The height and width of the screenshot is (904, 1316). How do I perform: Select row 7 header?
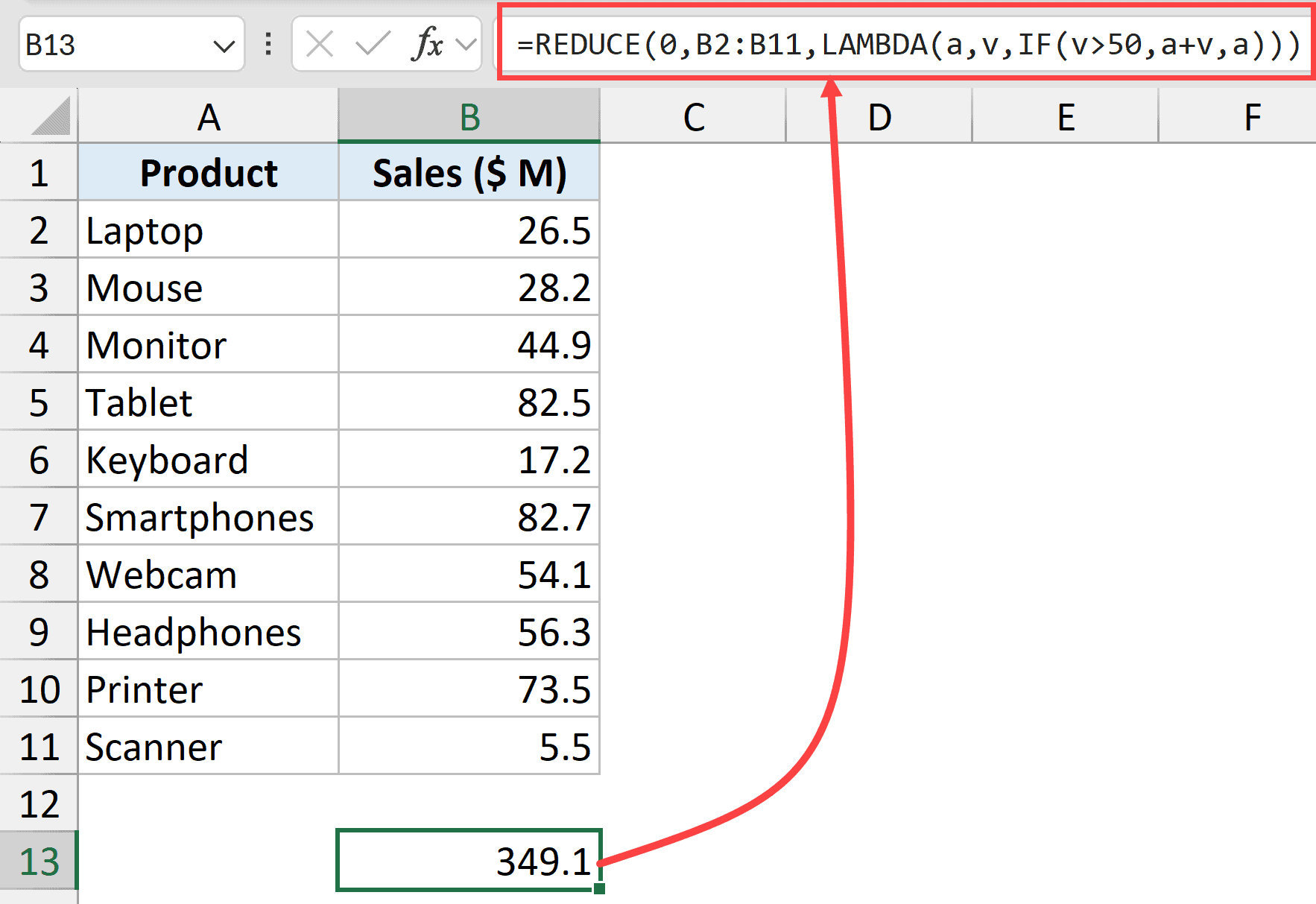(39, 517)
